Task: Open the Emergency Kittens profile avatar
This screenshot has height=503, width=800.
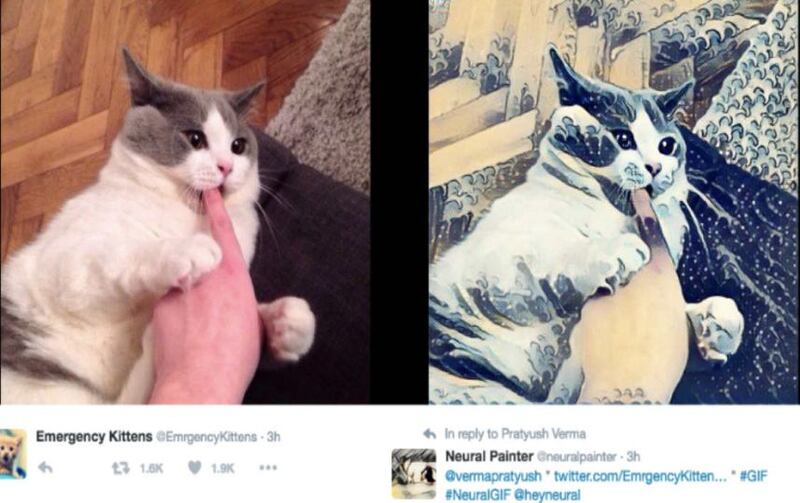Action: point(13,454)
